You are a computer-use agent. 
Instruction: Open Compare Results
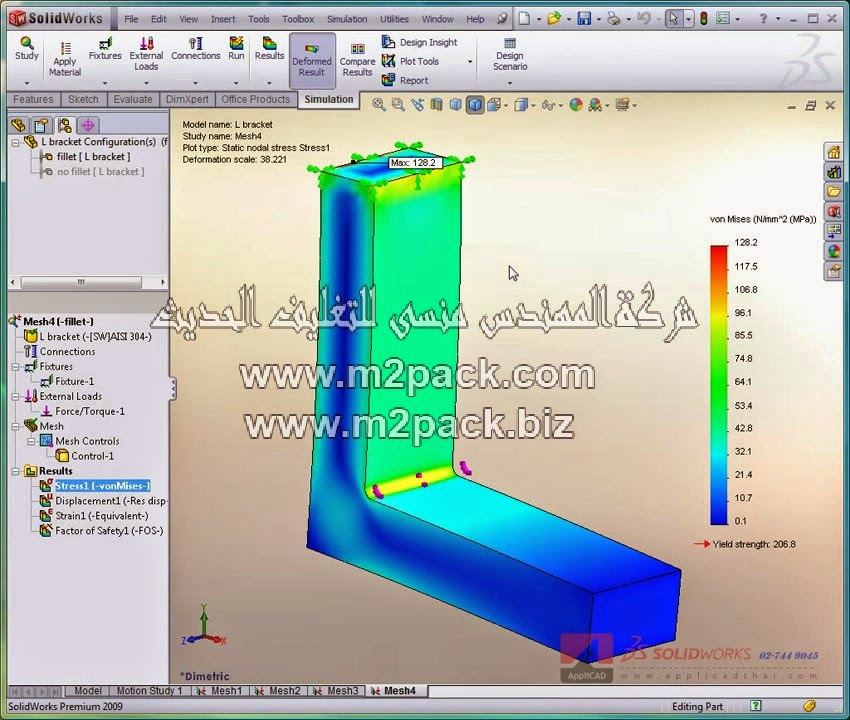click(357, 60)
